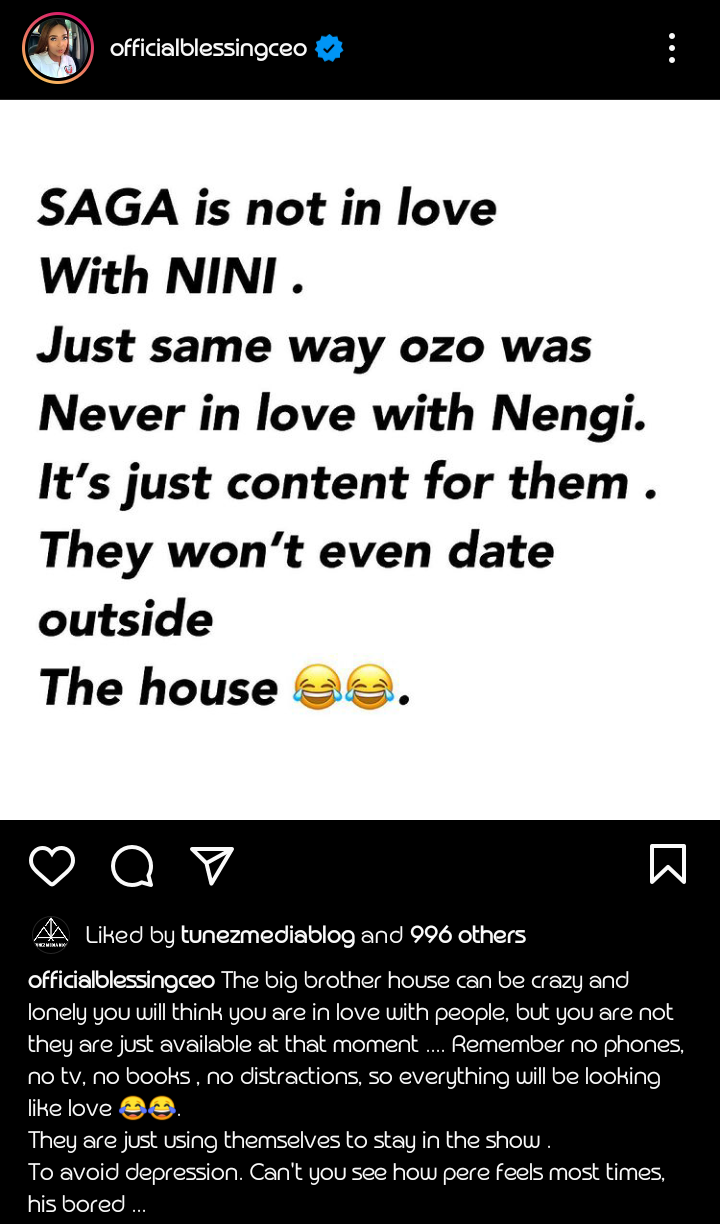
Task: Open the three-dot options menu
Action: point(671,48)
